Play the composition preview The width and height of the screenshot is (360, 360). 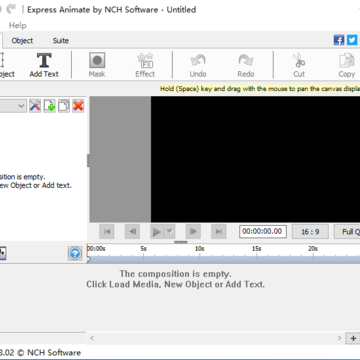point(157,231)
